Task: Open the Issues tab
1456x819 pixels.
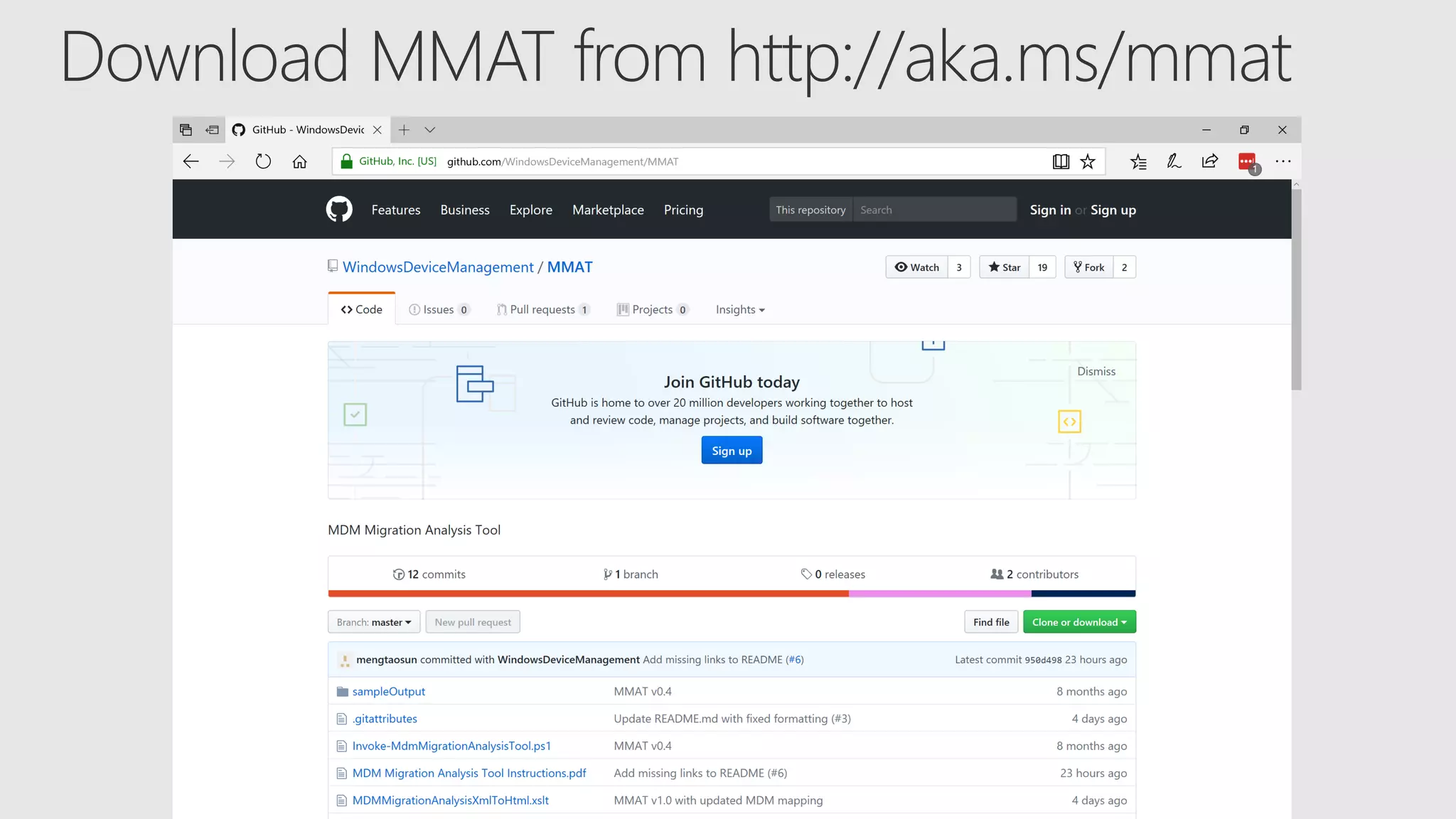Action: coord(438,309)
